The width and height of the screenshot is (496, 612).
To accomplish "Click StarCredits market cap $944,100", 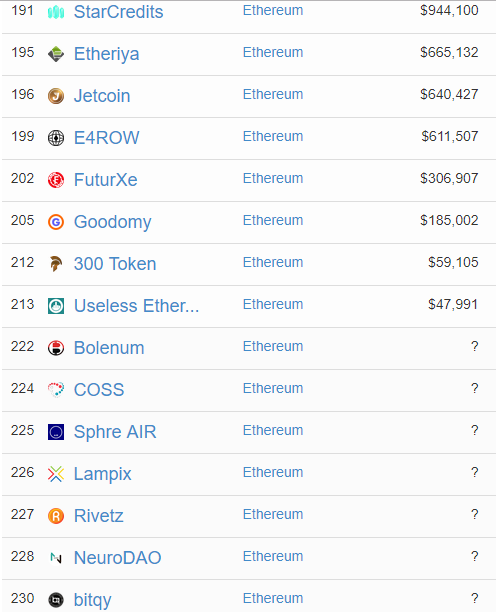I will pos(449,11).
